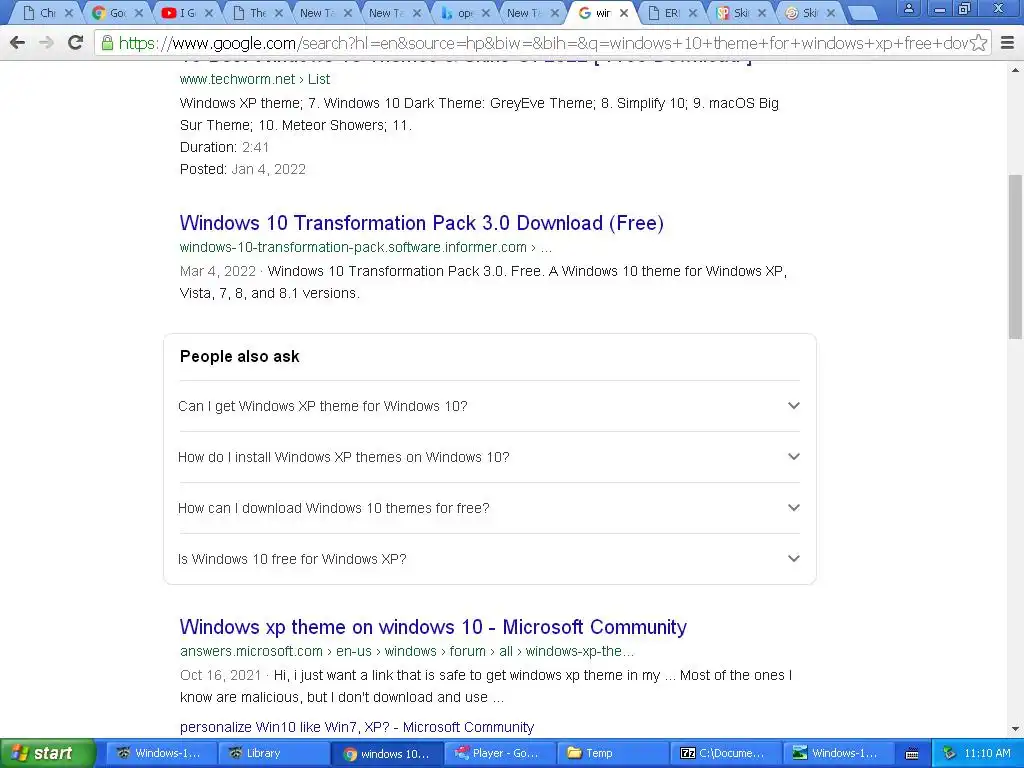Open the Temp folder from taskbar
Viewport: 1024px width, 768px height.
614,753
